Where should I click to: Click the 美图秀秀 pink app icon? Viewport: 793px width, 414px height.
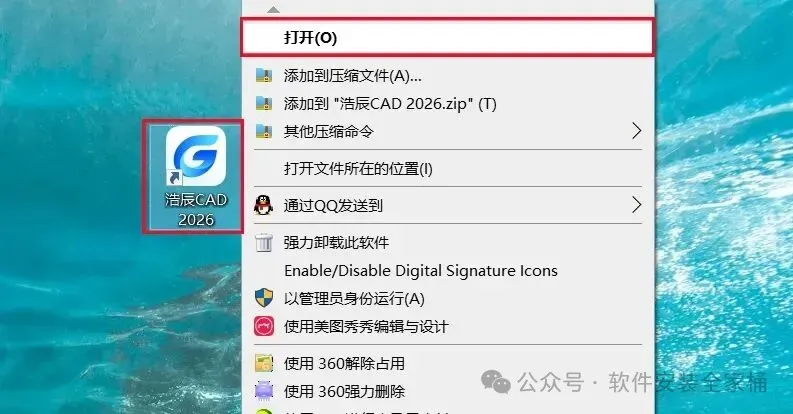pyautogui.click(x=263, y=326)
